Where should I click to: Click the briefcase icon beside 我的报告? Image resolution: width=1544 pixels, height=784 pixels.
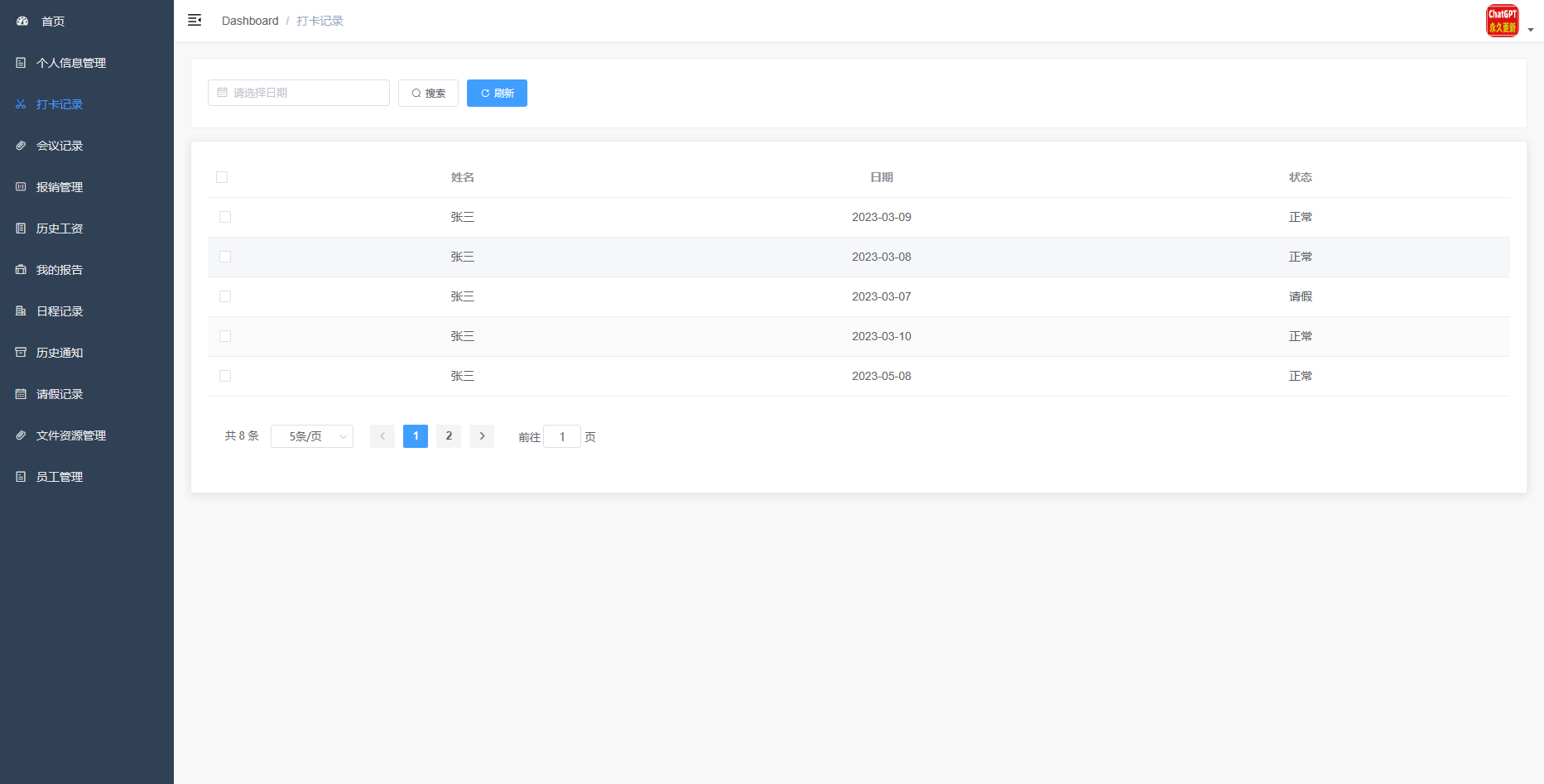[x=21, y=270]
